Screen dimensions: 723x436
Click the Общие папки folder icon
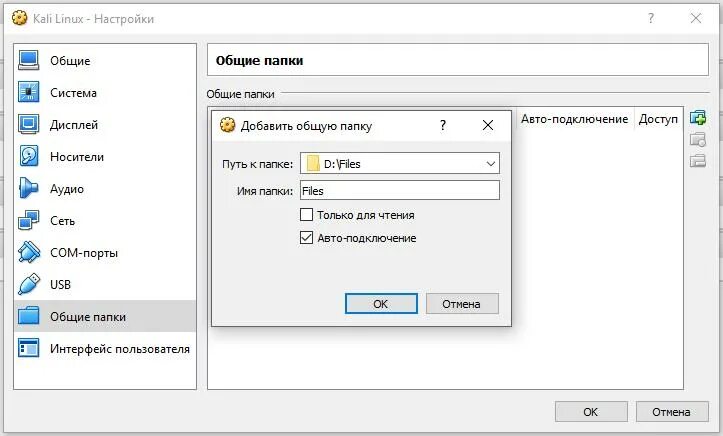pyautogui.click(x=29, y=316)
